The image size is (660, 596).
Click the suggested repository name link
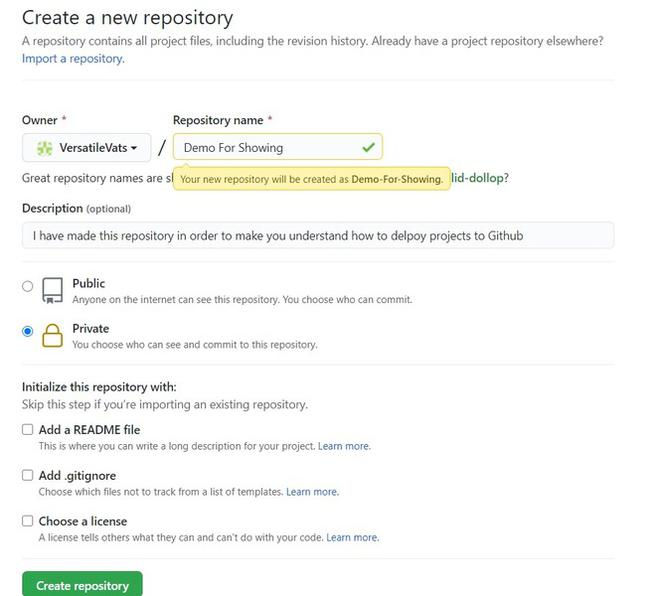click(x=480, y=178)
